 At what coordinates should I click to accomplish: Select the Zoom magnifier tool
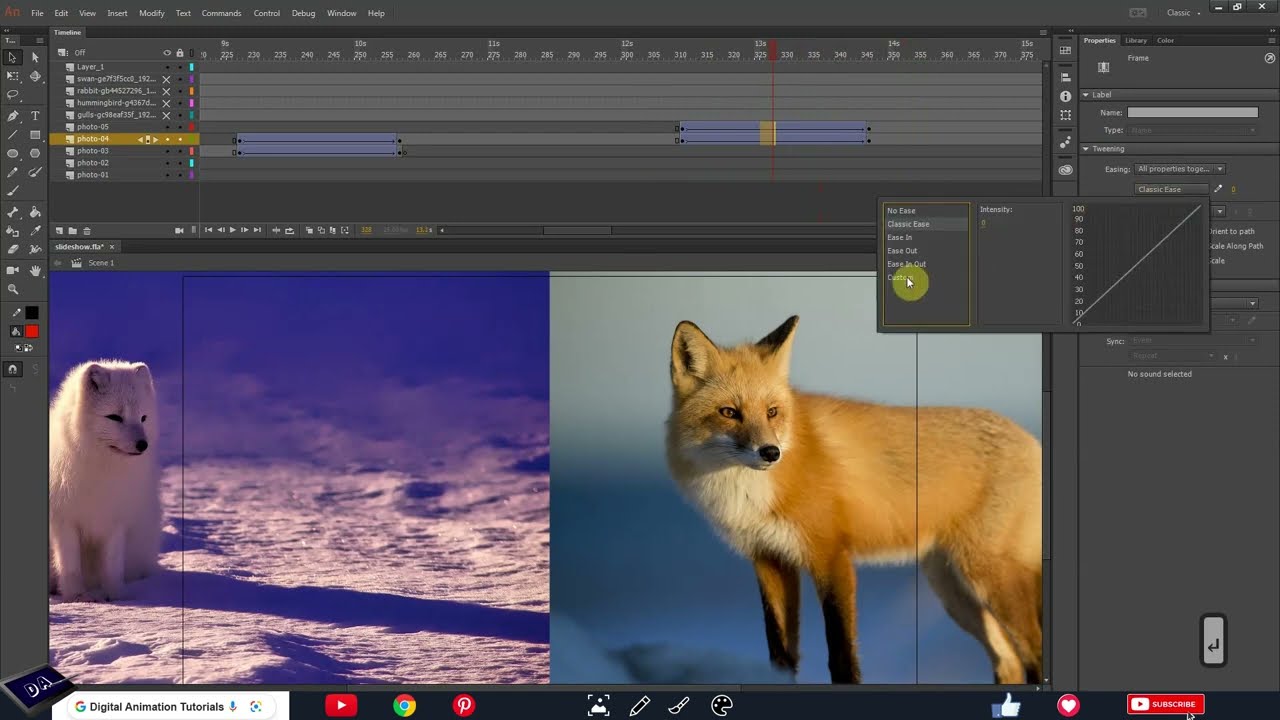(13, 289)
